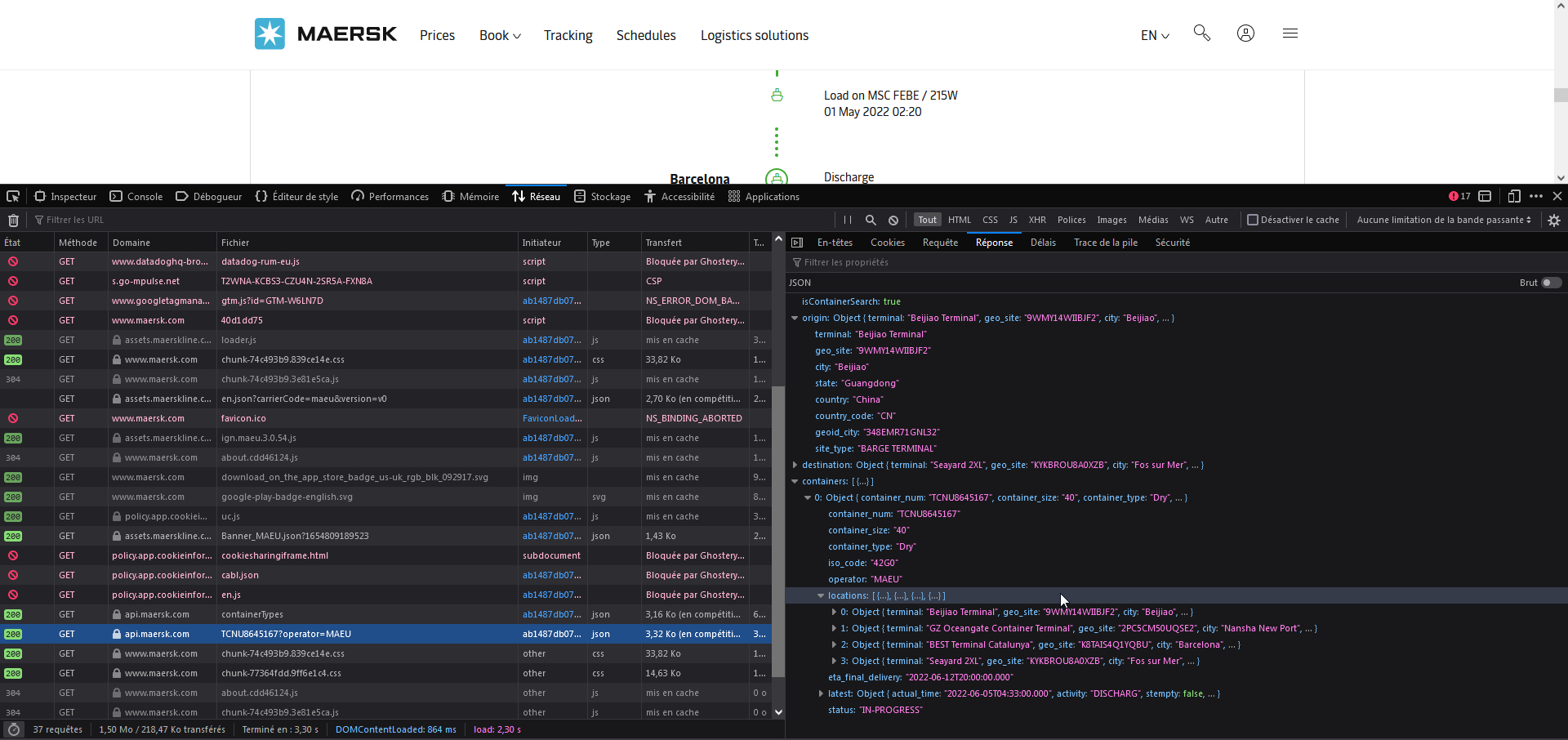Screen dimensions: 1568x740
Task: Switch to En-têtes tab
Action: (835, 243)
